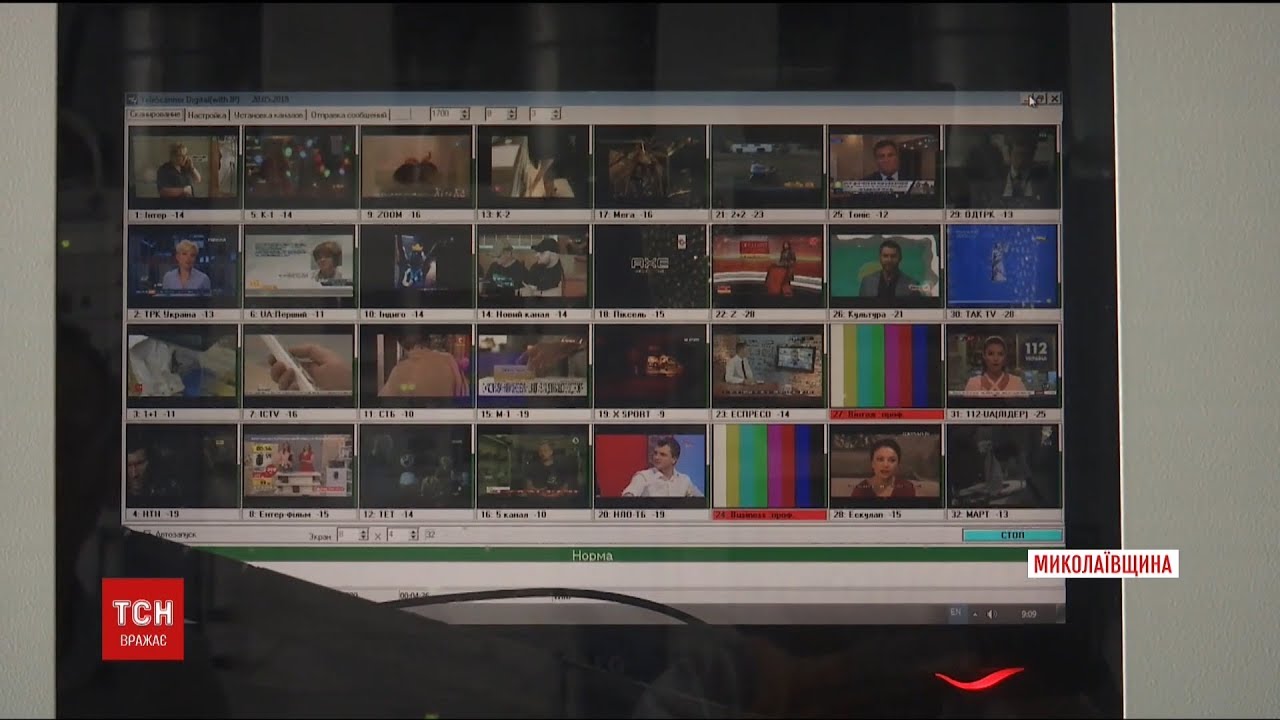Switch to the Настройка tab

point(207,115)
